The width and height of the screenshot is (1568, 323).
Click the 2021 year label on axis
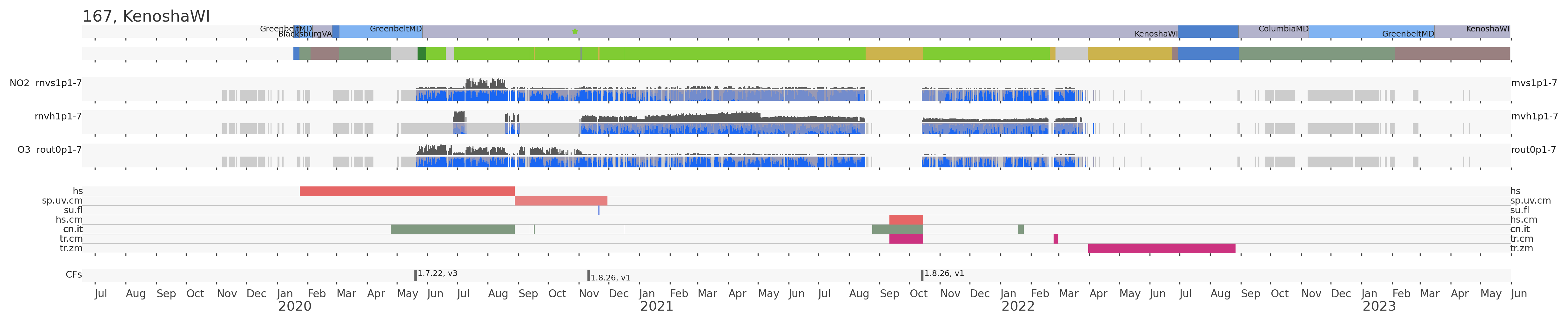656,306
